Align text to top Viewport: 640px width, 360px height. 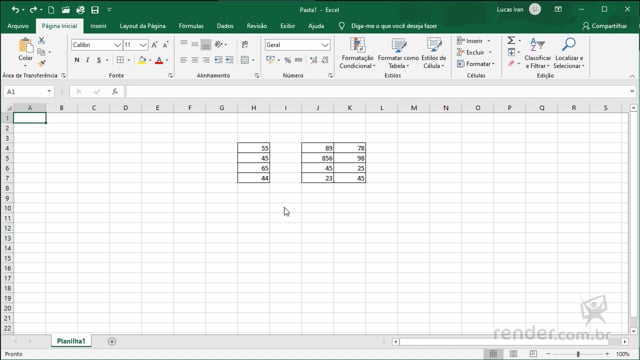click(184, 44)
